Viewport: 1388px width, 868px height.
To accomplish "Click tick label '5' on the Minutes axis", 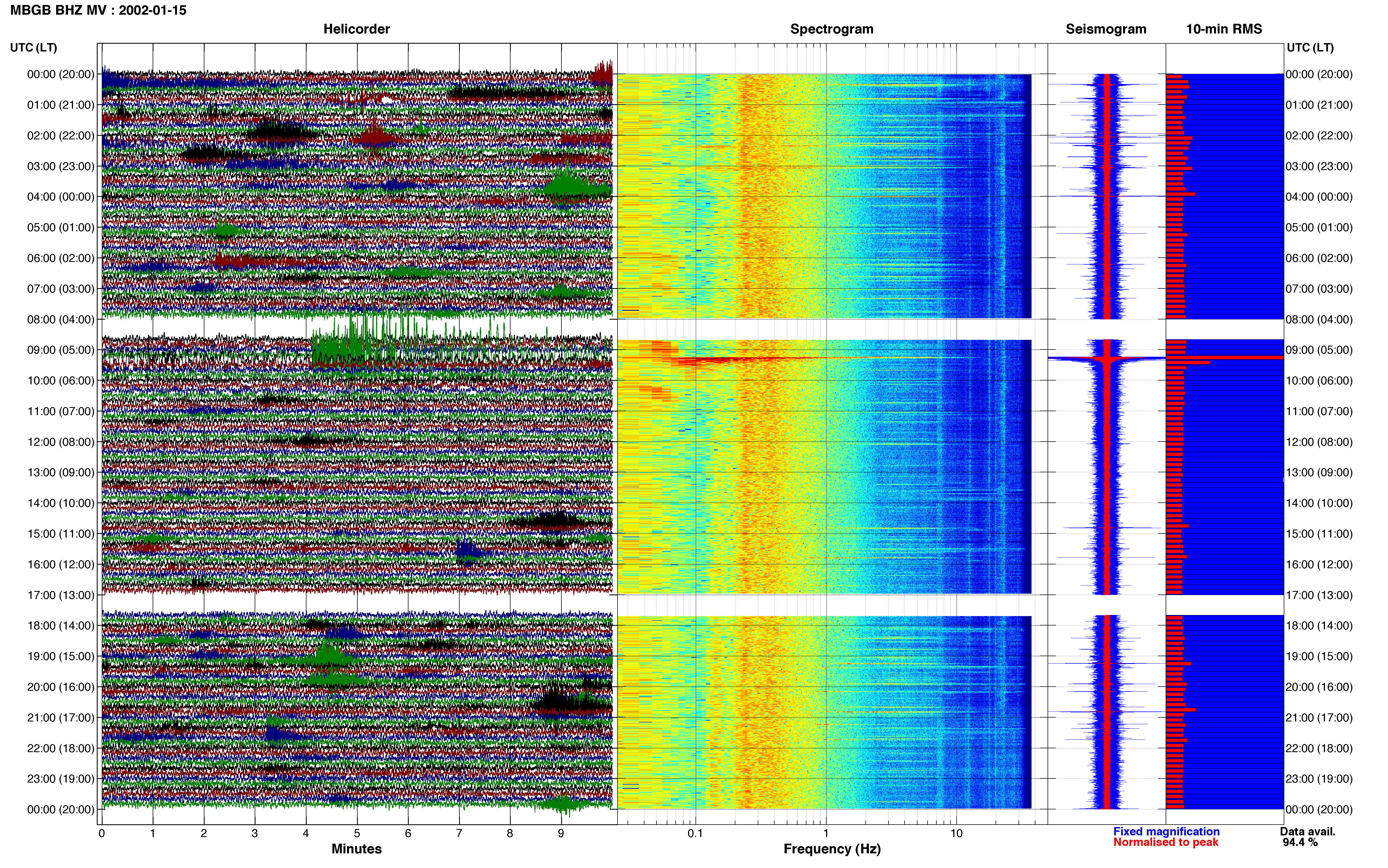I will pyautogui.click(x=357, y=833).
